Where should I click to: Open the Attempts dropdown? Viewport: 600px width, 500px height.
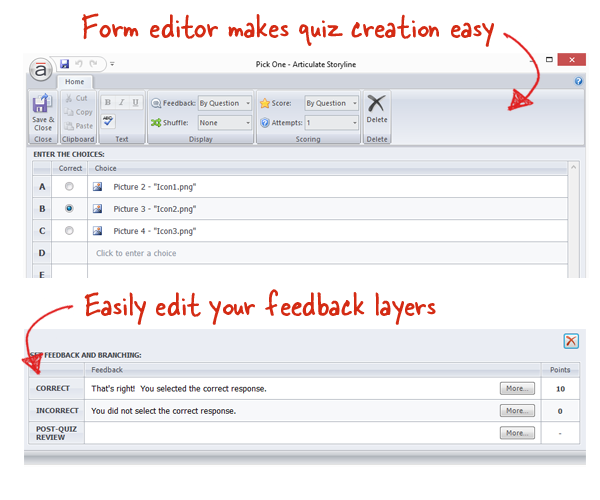point(332,123)
